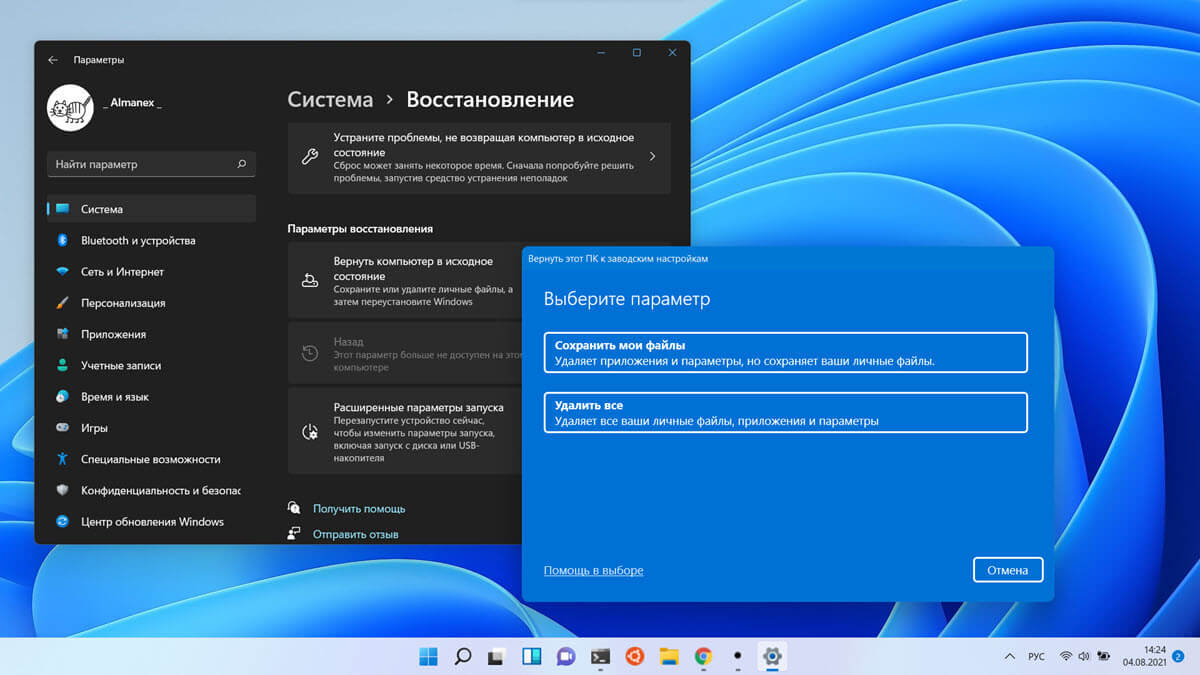Click Settings gear icon on taskbar
1200x675 pixels.
click(772, 657)
